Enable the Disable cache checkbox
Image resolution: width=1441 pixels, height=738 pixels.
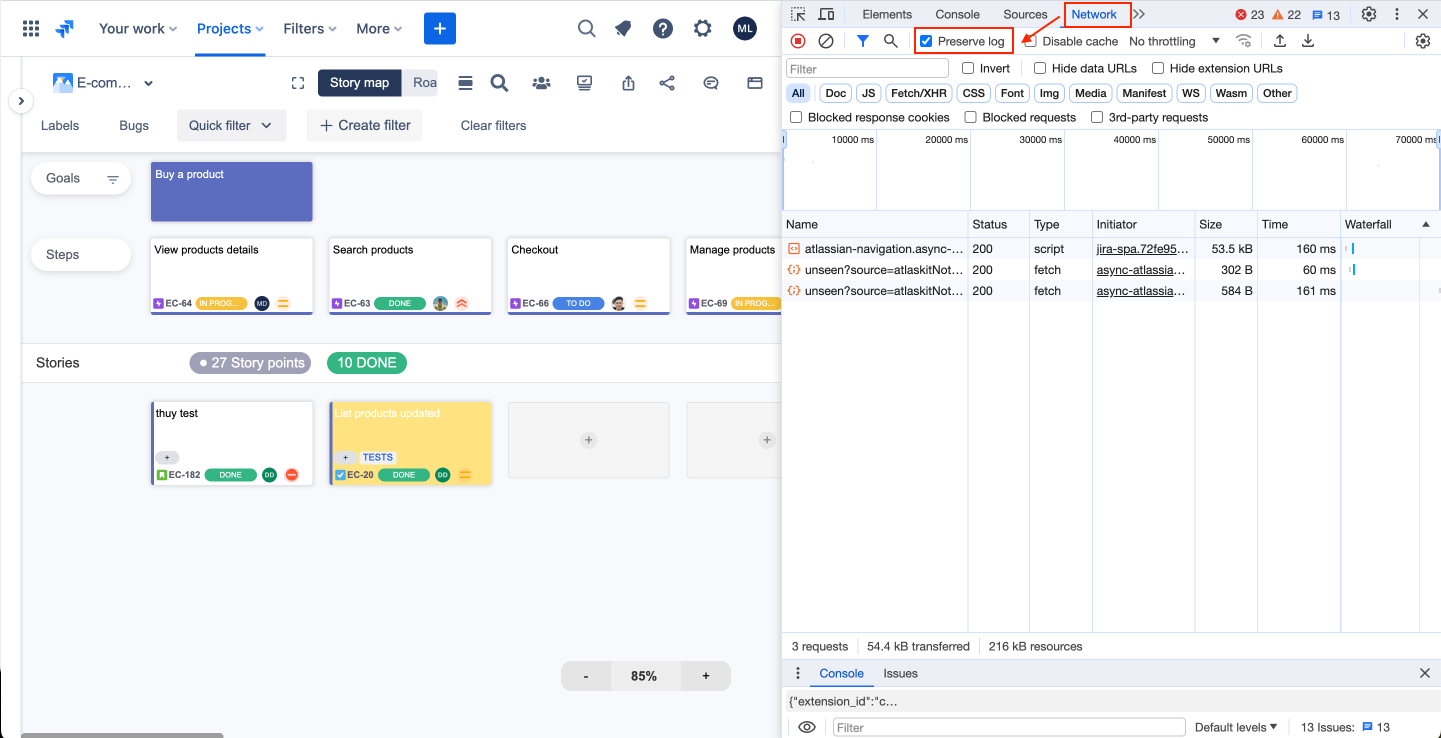click(x=1031, y=41)
